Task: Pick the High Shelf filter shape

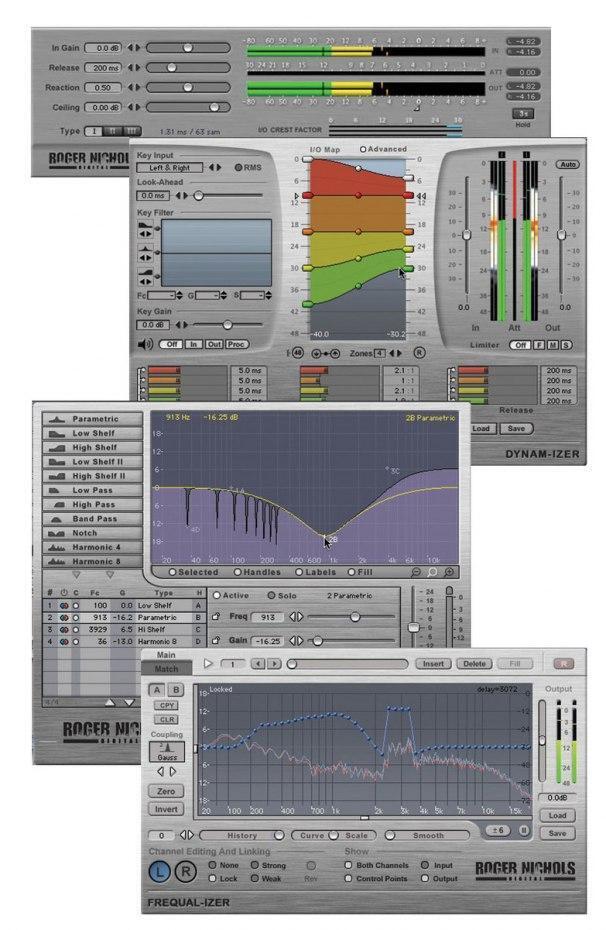Action: tap(93, 447)
